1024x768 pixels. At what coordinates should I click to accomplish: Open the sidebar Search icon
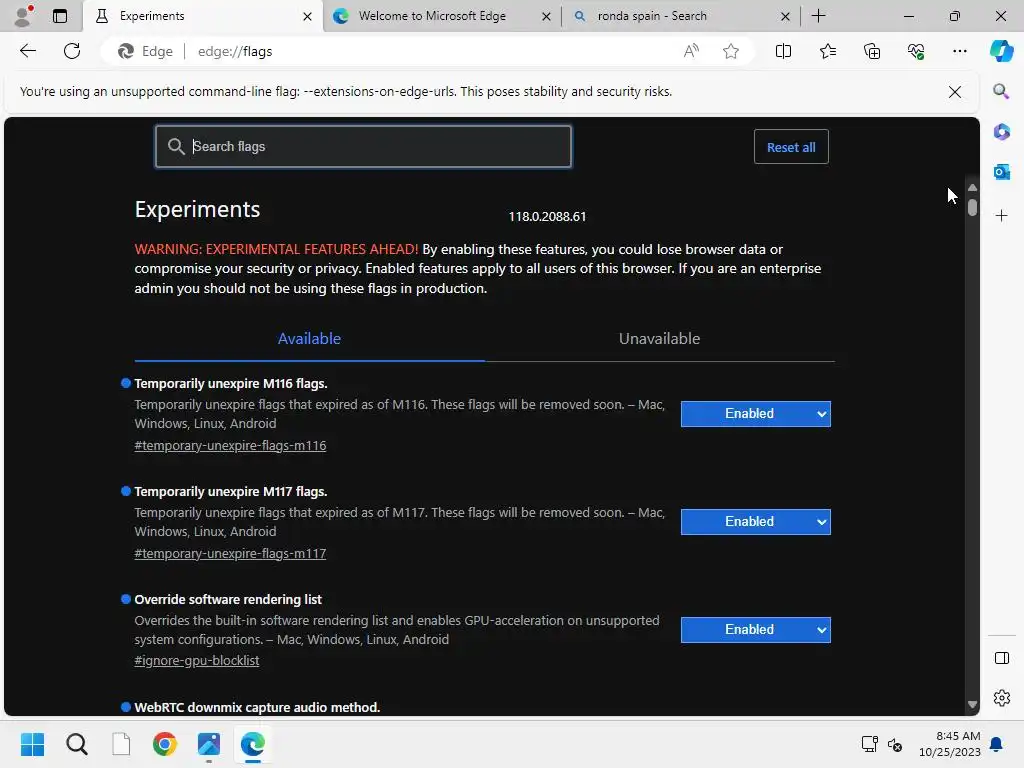click(1002, 91)
